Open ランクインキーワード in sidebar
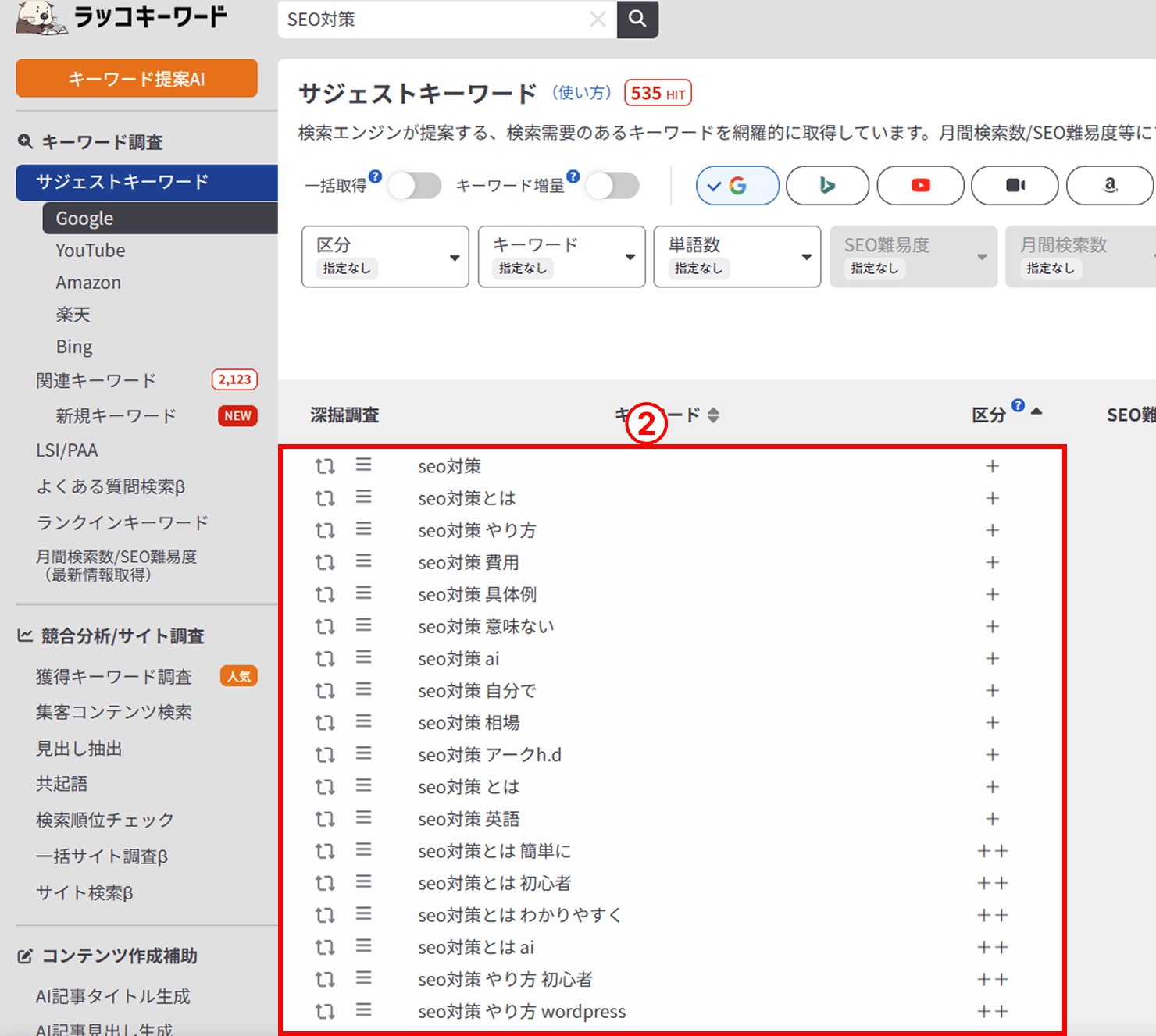The height and width of the screenshot is (1036, 1156). click(123, 522)
